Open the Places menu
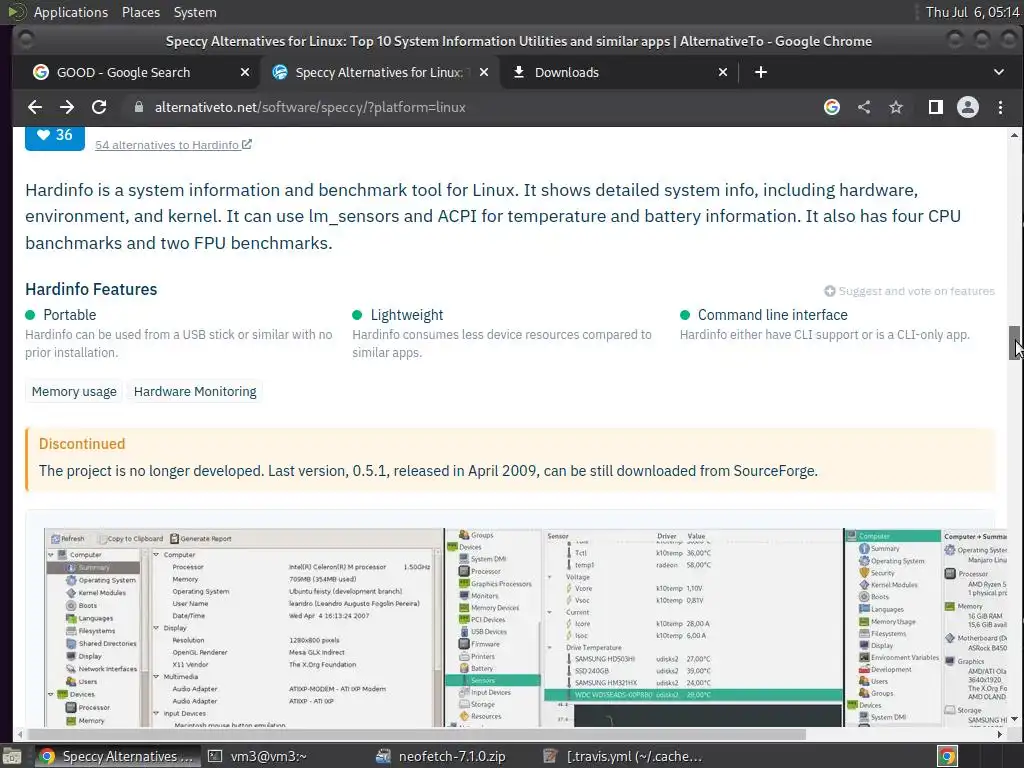Viewport: 1024px width, 768px height. pyautogui.click(x=140, y=12)
